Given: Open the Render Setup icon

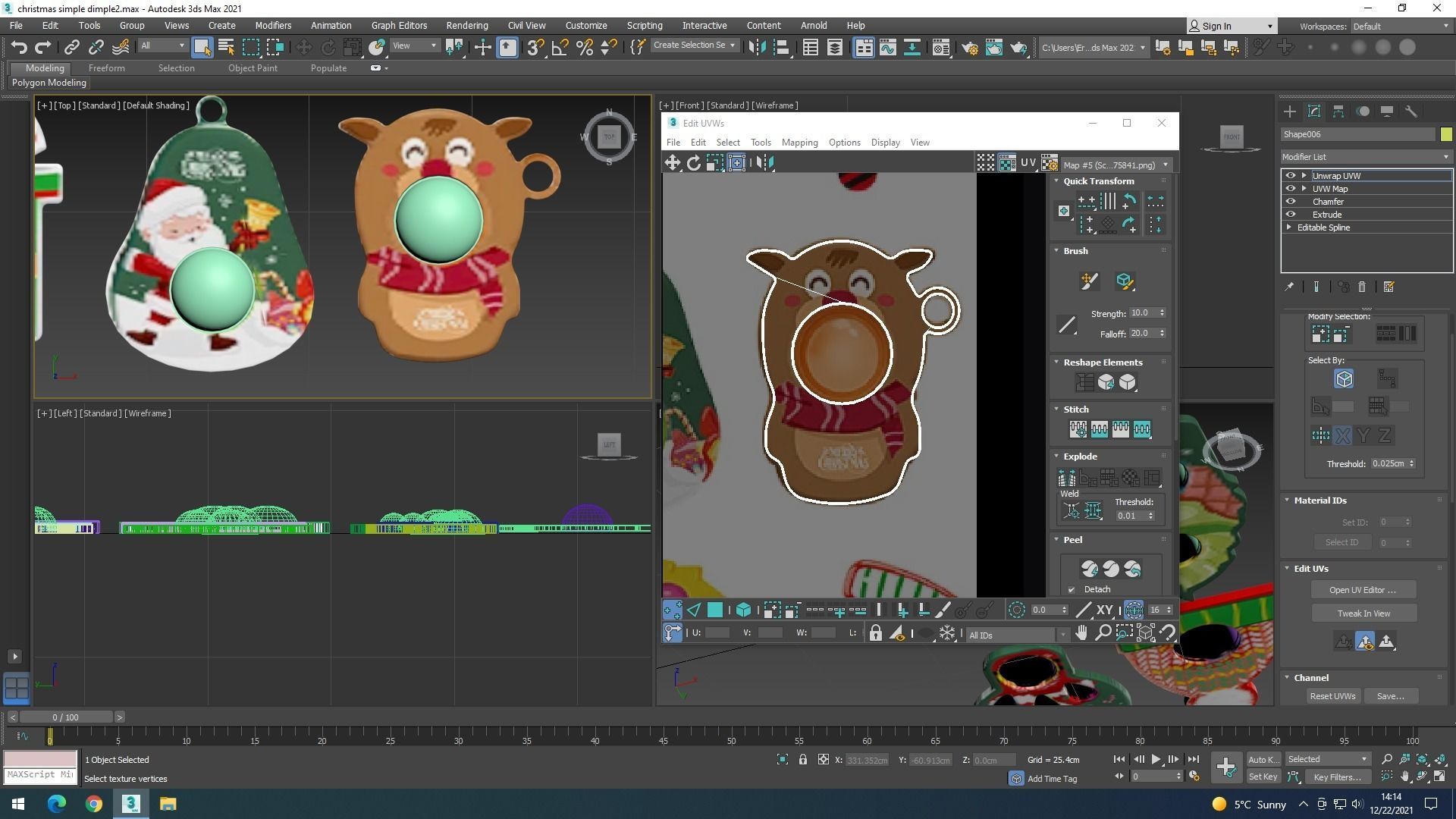Looking at the screenshot, I should (969, 47).
